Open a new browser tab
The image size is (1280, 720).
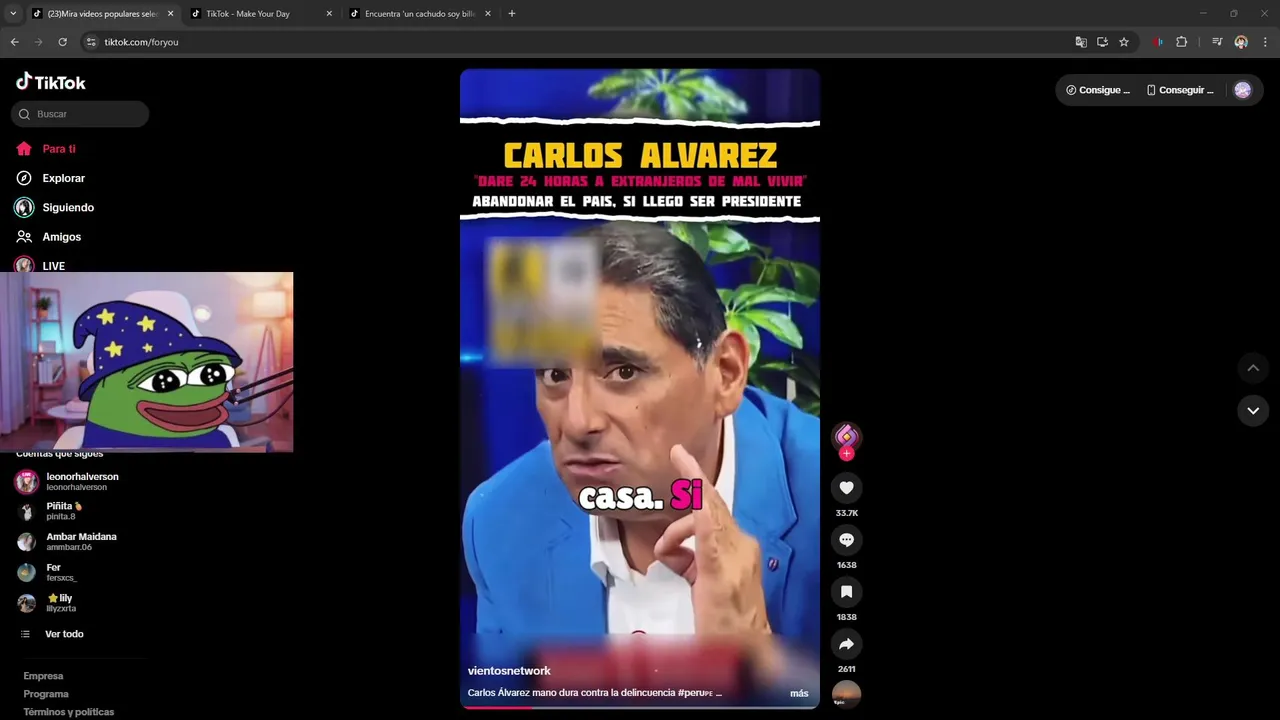click(512, 14)
